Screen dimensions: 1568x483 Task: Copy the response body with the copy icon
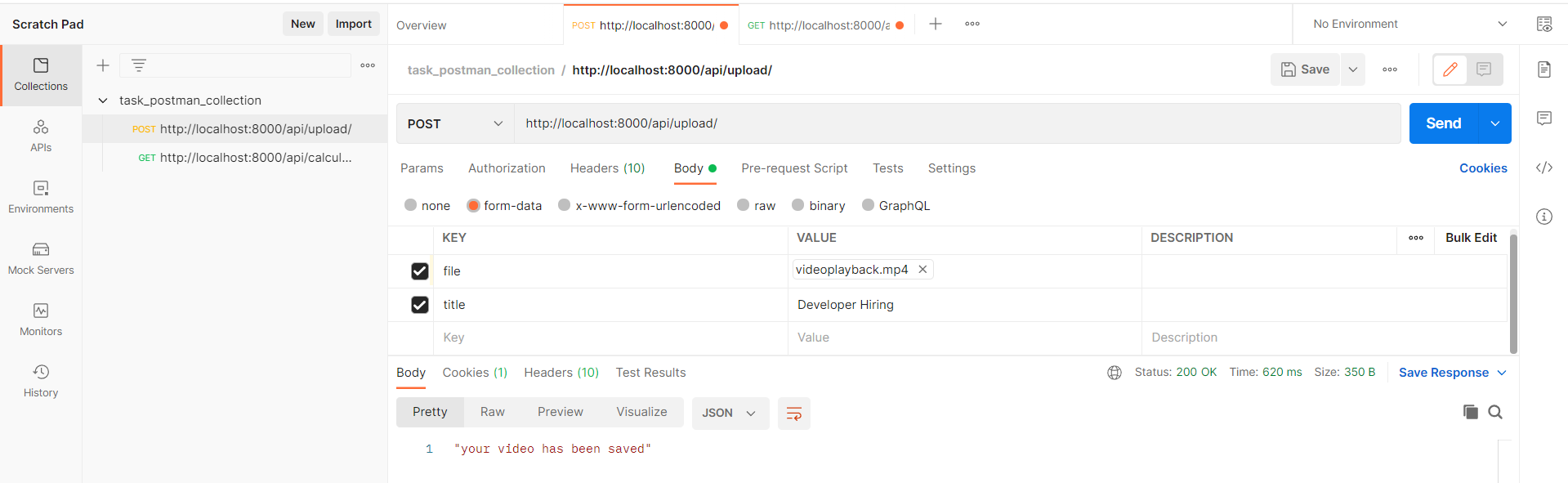(x=1471, y=412)
